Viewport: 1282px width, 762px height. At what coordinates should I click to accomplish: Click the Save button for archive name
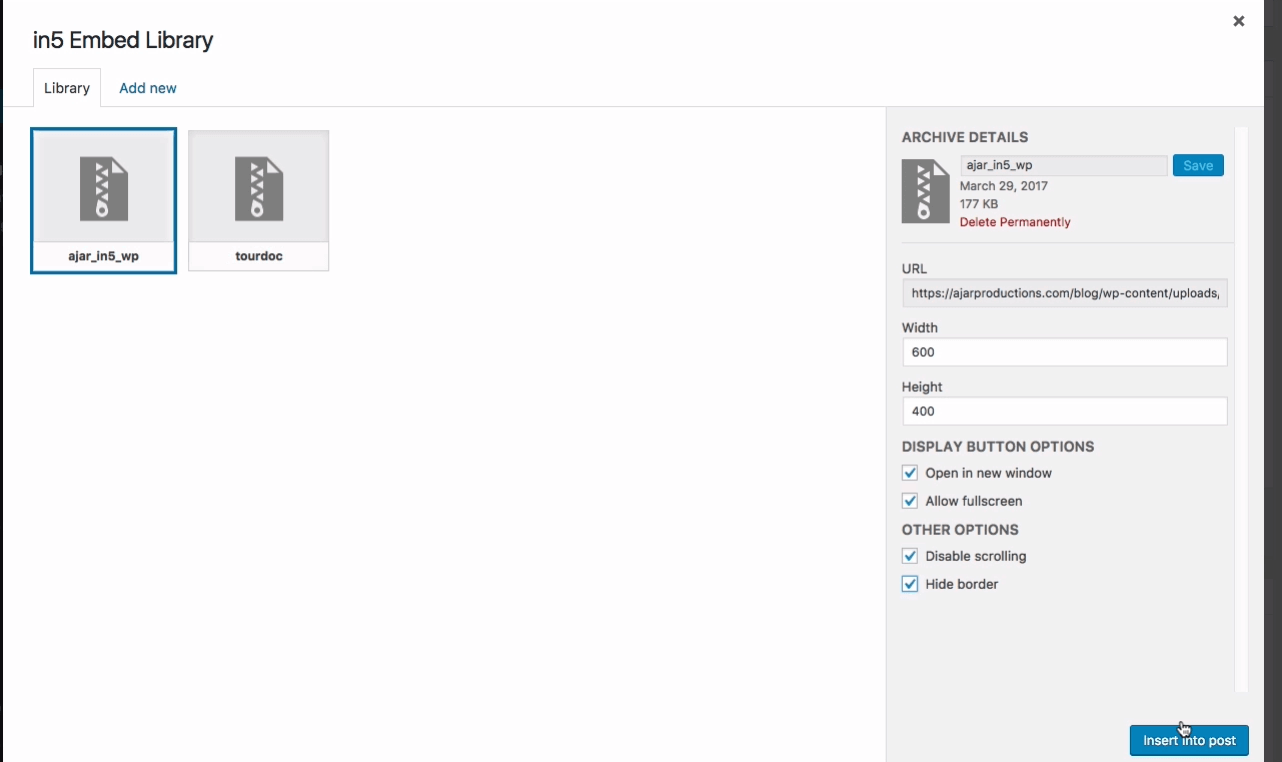(x=1198, y=166)
